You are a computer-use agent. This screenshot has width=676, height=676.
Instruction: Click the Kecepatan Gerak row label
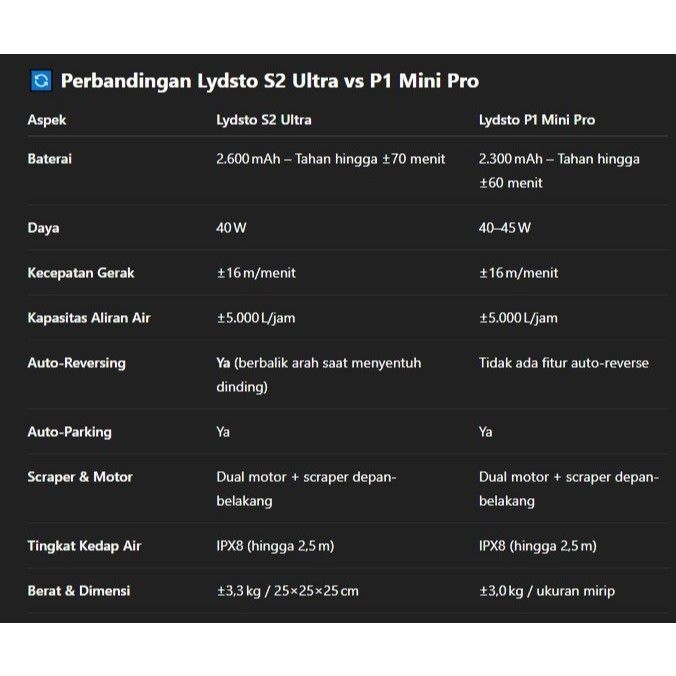tap(81, 272)
